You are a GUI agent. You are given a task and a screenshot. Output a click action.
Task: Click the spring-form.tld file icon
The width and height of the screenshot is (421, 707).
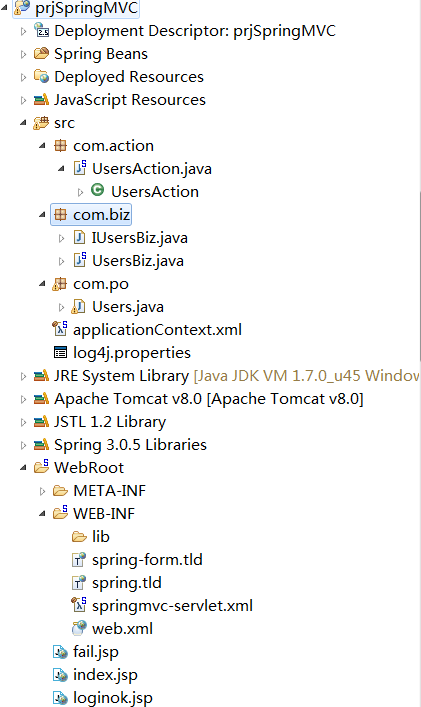pyautogui.click(x=79, y=559)
